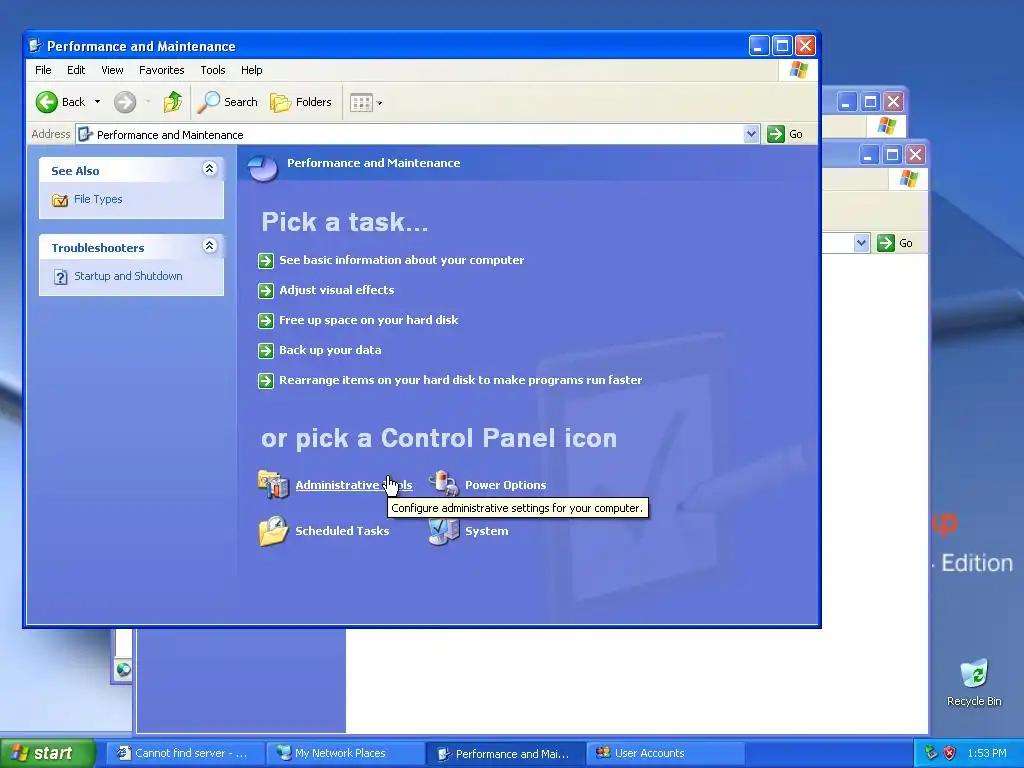
Task: Open the Recycle Bin desktop icon
Action: (974, 682)
